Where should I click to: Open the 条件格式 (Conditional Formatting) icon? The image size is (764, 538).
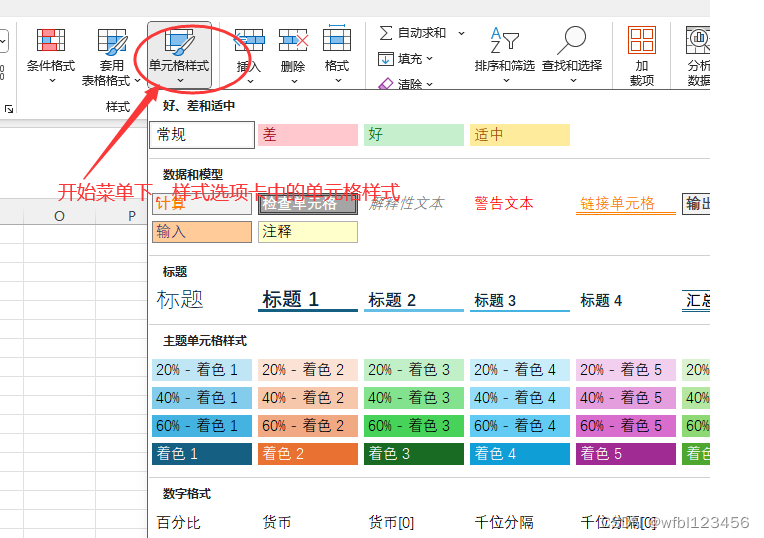tap(51, 40)
